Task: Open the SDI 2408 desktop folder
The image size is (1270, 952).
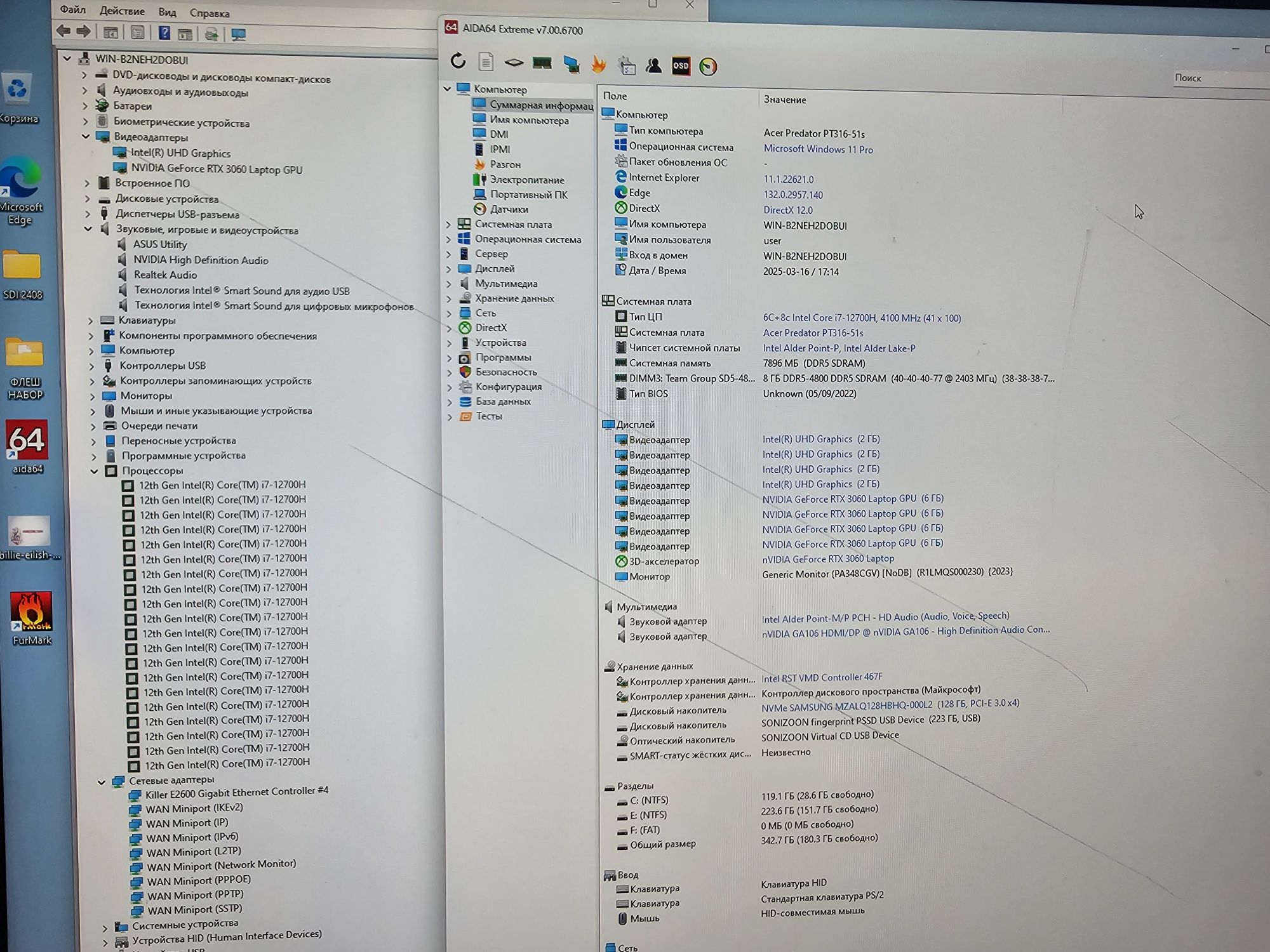Action: [x=22, y=274]
